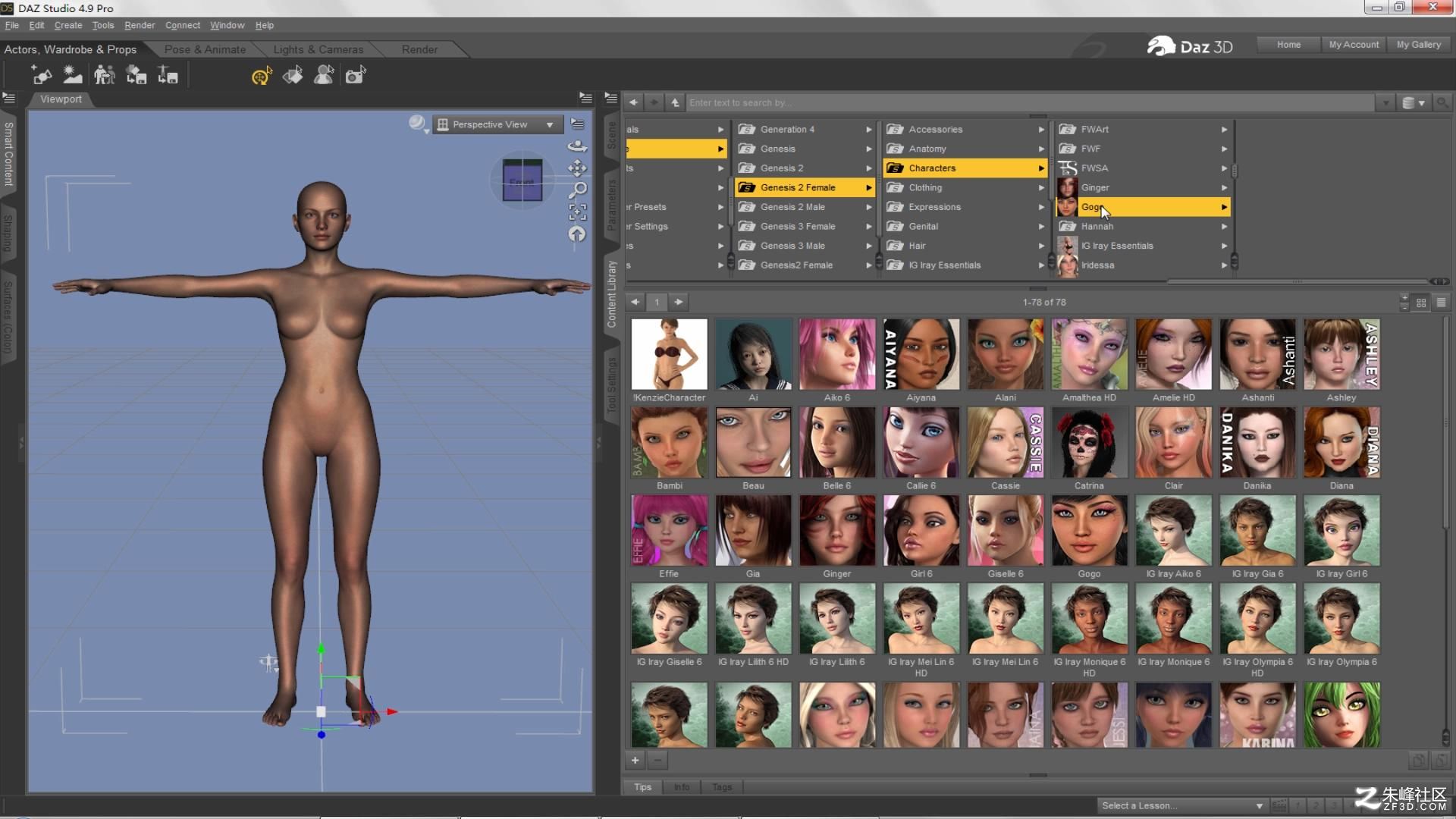Select the Surface Selection tool icon

[x=293, y=75]
